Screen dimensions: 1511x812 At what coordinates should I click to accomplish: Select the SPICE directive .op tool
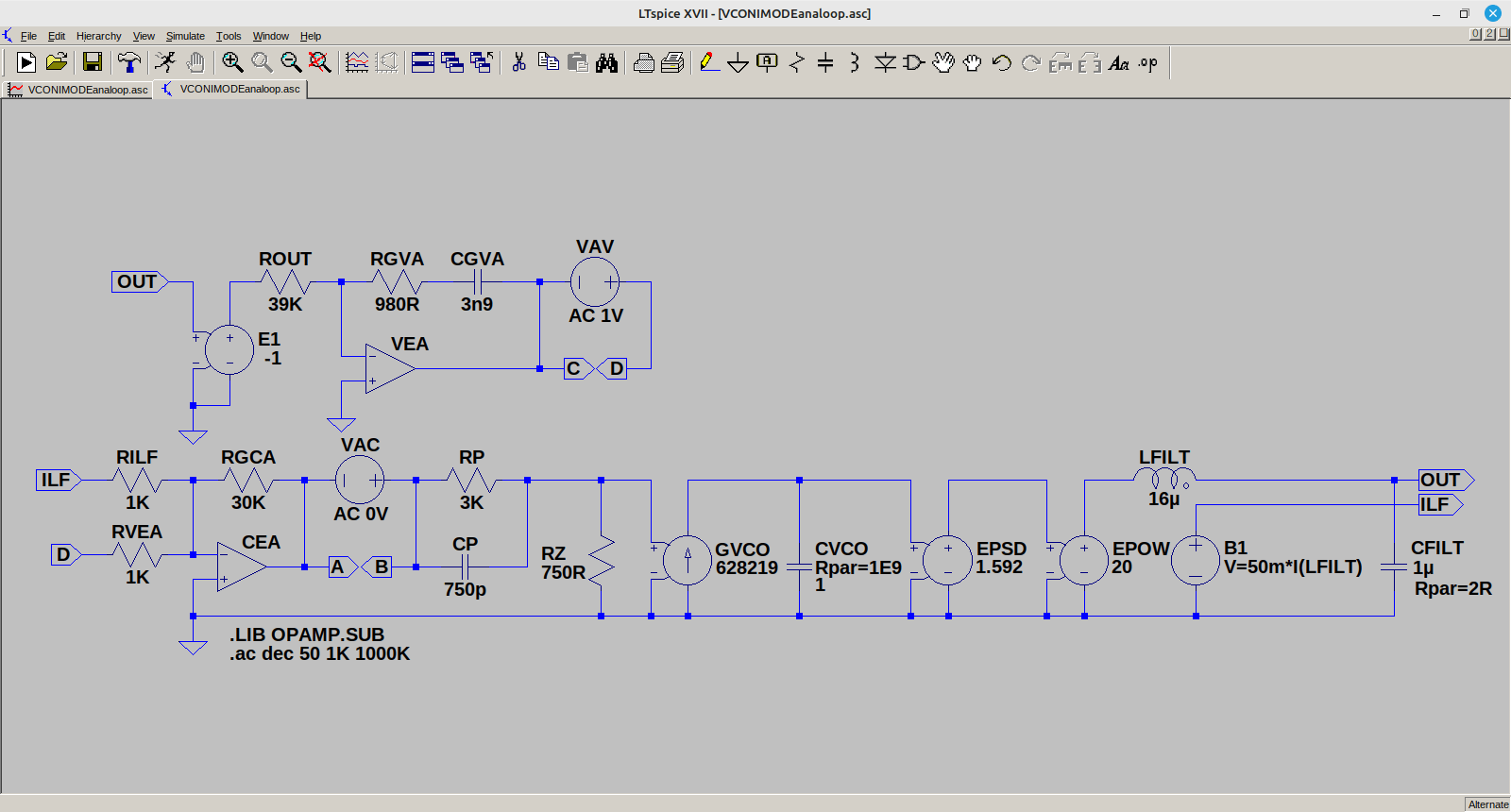[x=1148, y=62]
